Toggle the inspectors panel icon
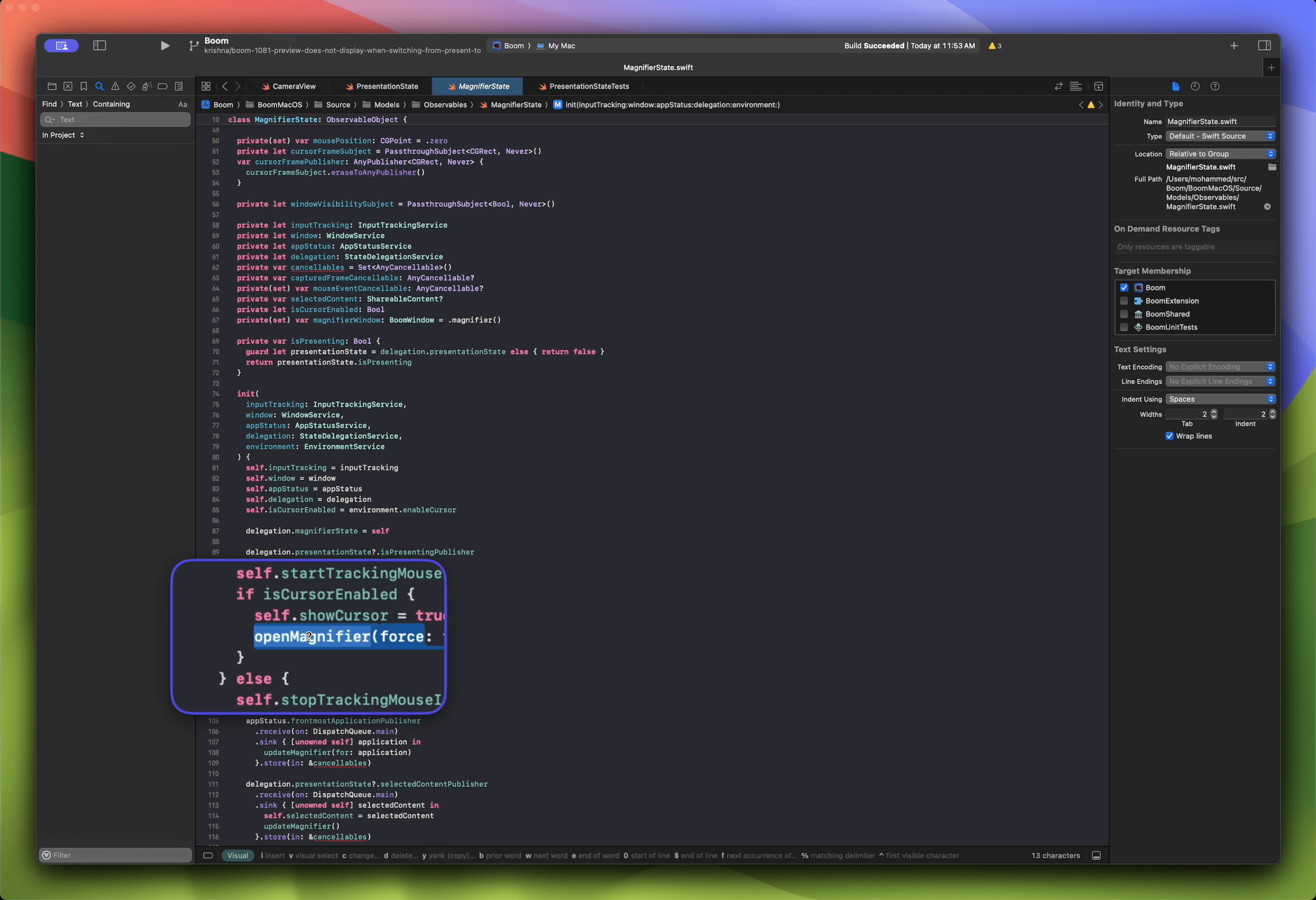The image size is (1316, 900). tap(1264, 46)
